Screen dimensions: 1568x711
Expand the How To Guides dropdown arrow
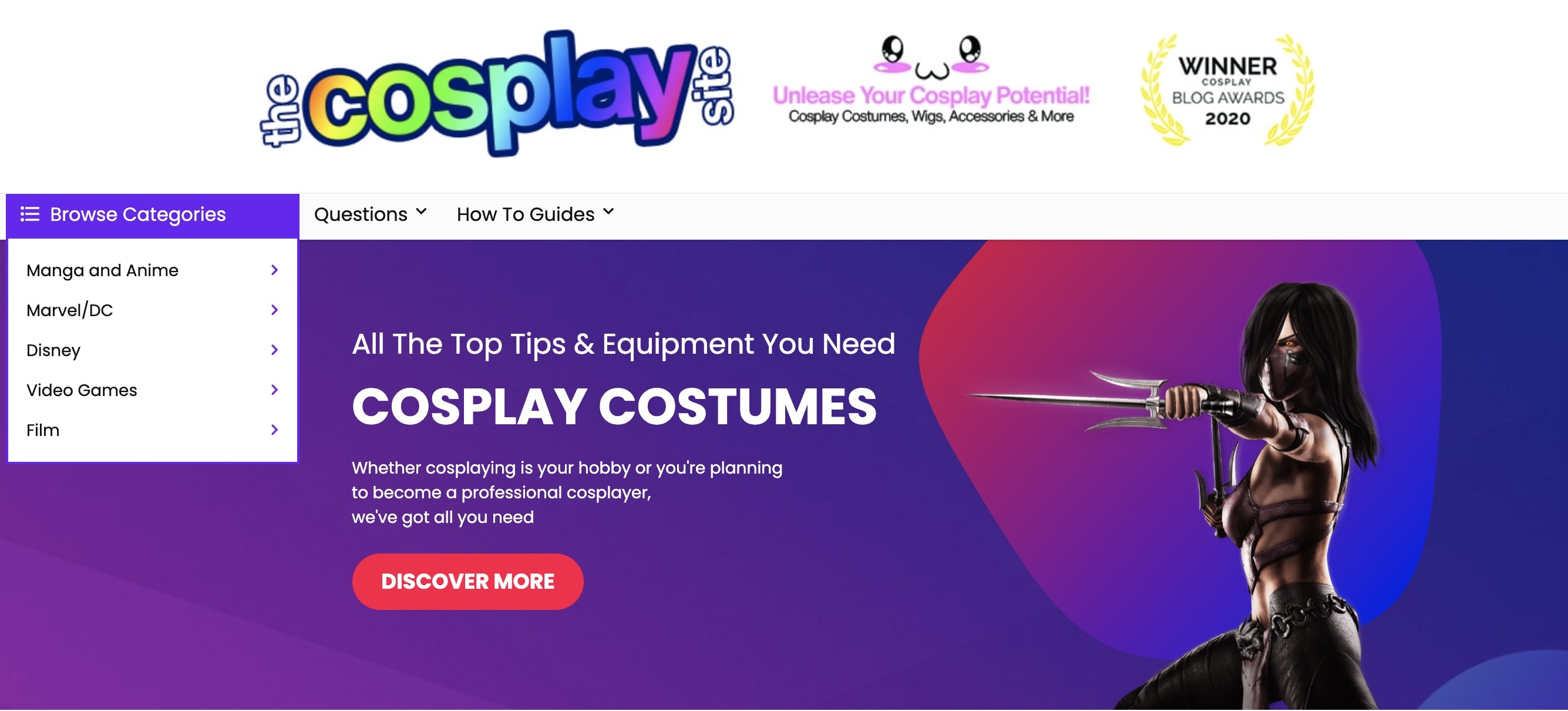(x=608, y=213)
